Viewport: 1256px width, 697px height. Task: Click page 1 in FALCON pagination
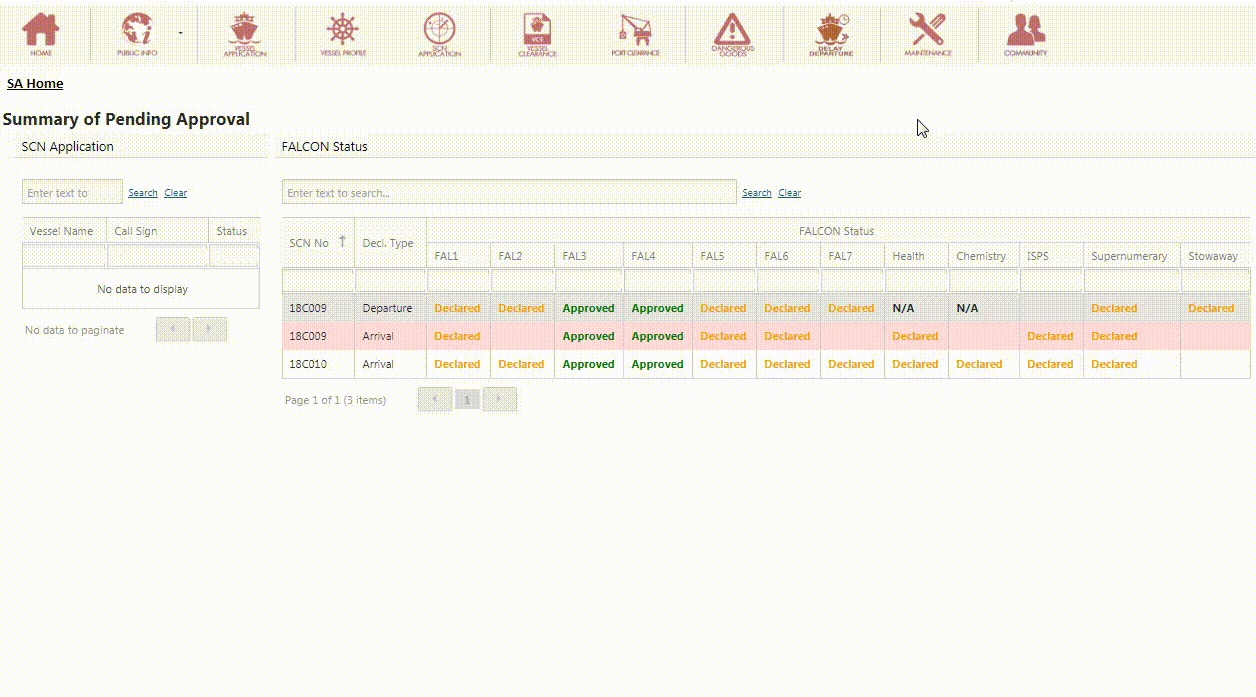point(467,400)
